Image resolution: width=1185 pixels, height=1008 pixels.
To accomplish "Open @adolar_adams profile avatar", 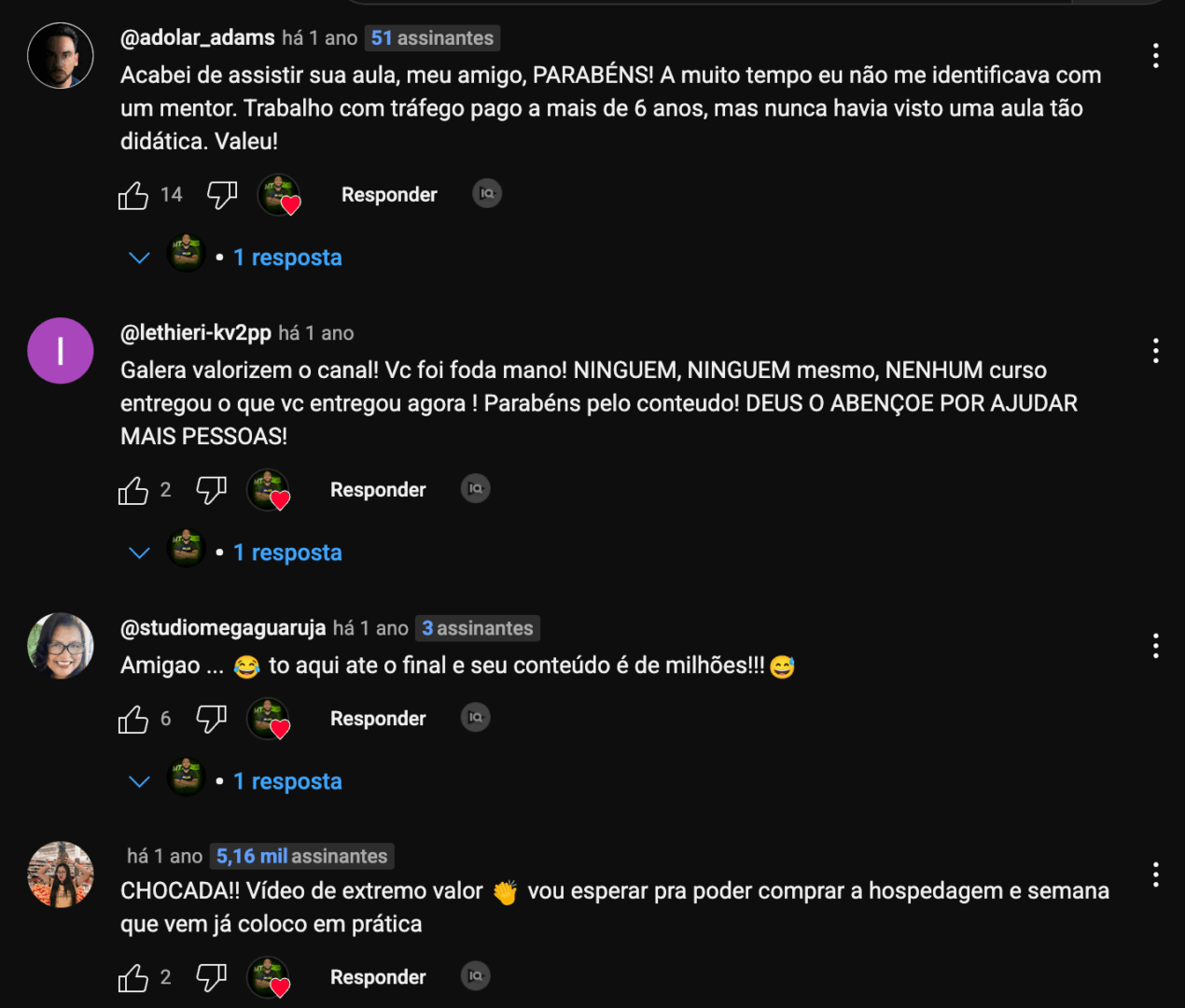I will click(61, 56).
